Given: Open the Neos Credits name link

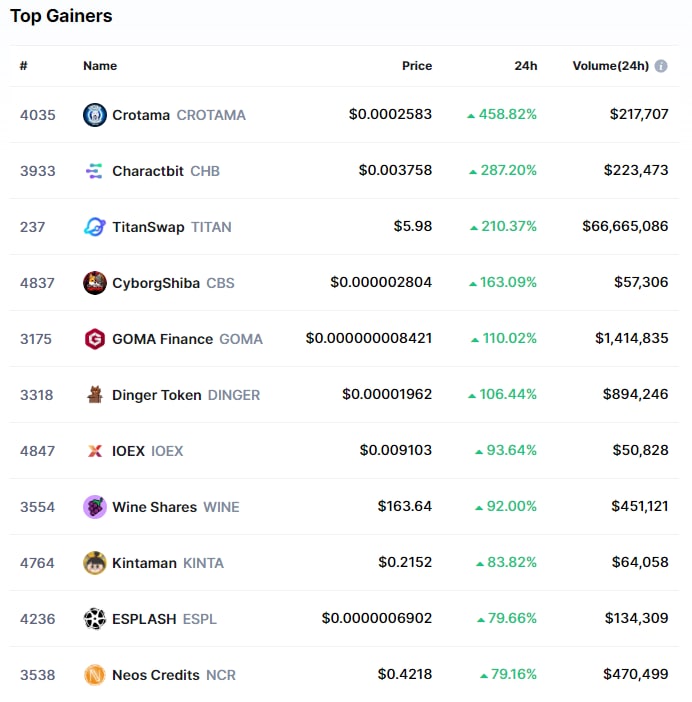Looking at the screenshot, I should coord(156,675).
